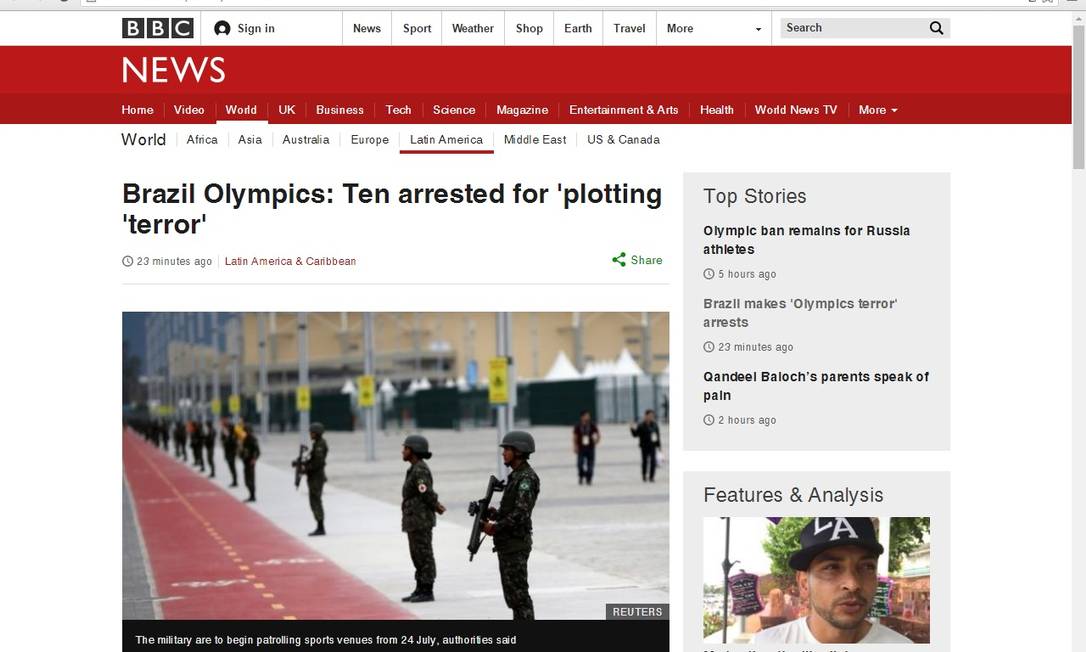This screenshot has height=652, width=1086.
Task: Open the red navigation More menu
Action: pos(877,110)
